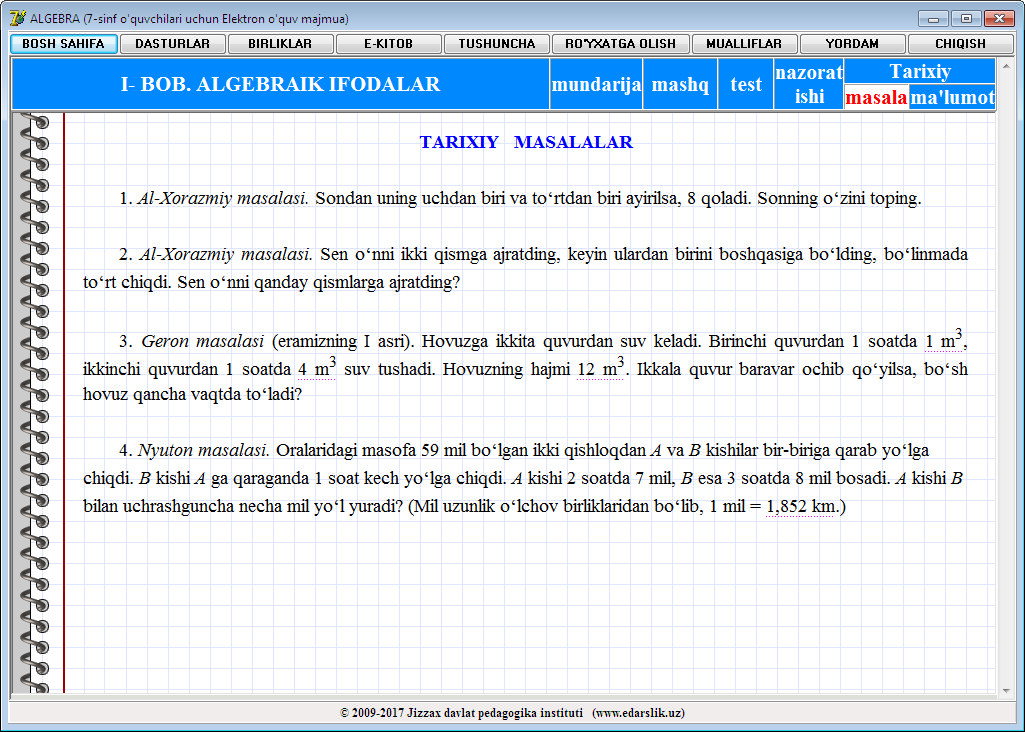Open the RO'YXATGA OLISH registration page
The height and width of the screenshot is (732, 1025).
(x=620, y=43)
